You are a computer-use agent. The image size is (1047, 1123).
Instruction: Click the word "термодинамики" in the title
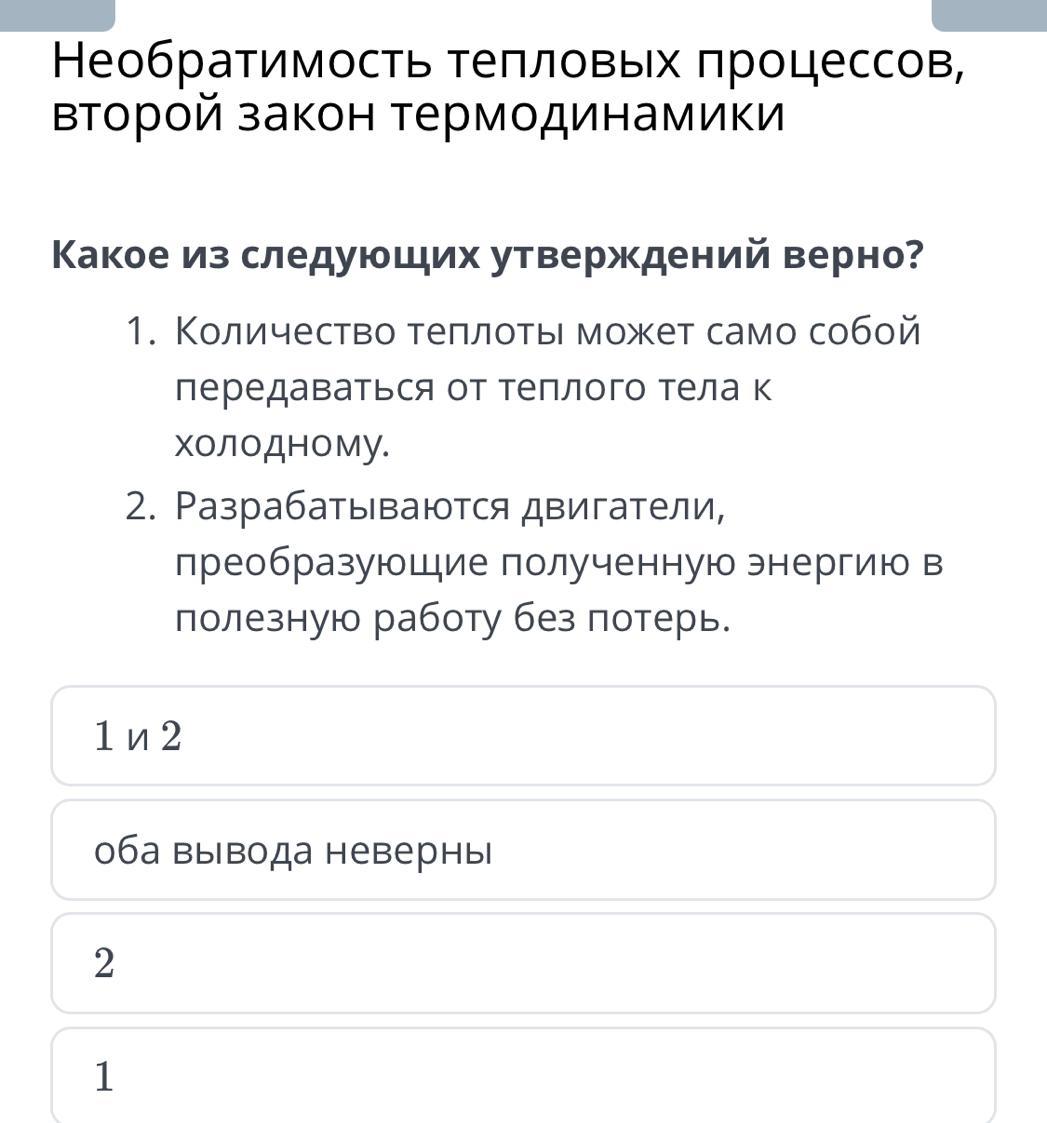point(588,114)
